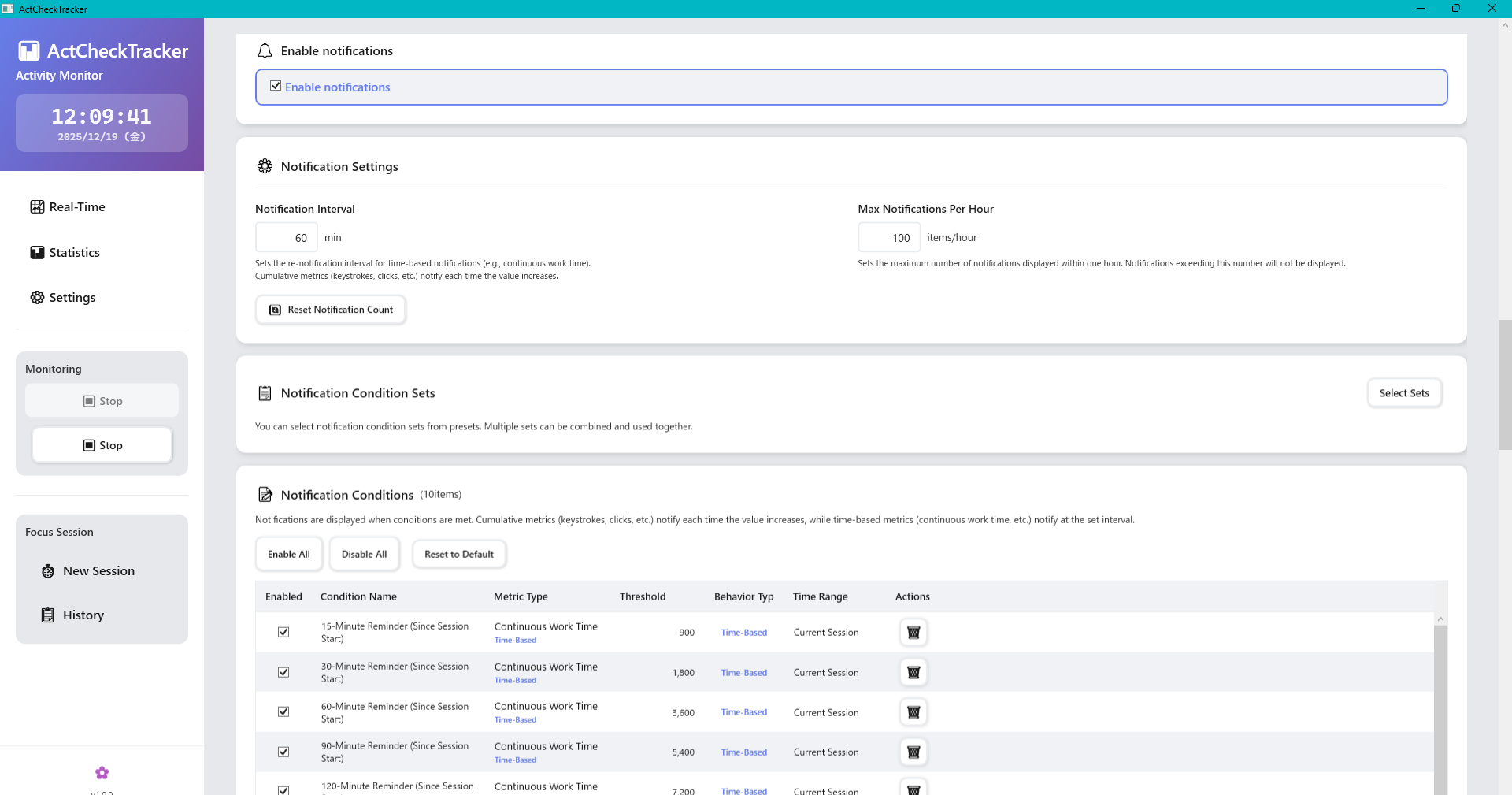Disable the 15-Minute Reminder checkbox
This screenshot has width=1512, height=795.
283,633
